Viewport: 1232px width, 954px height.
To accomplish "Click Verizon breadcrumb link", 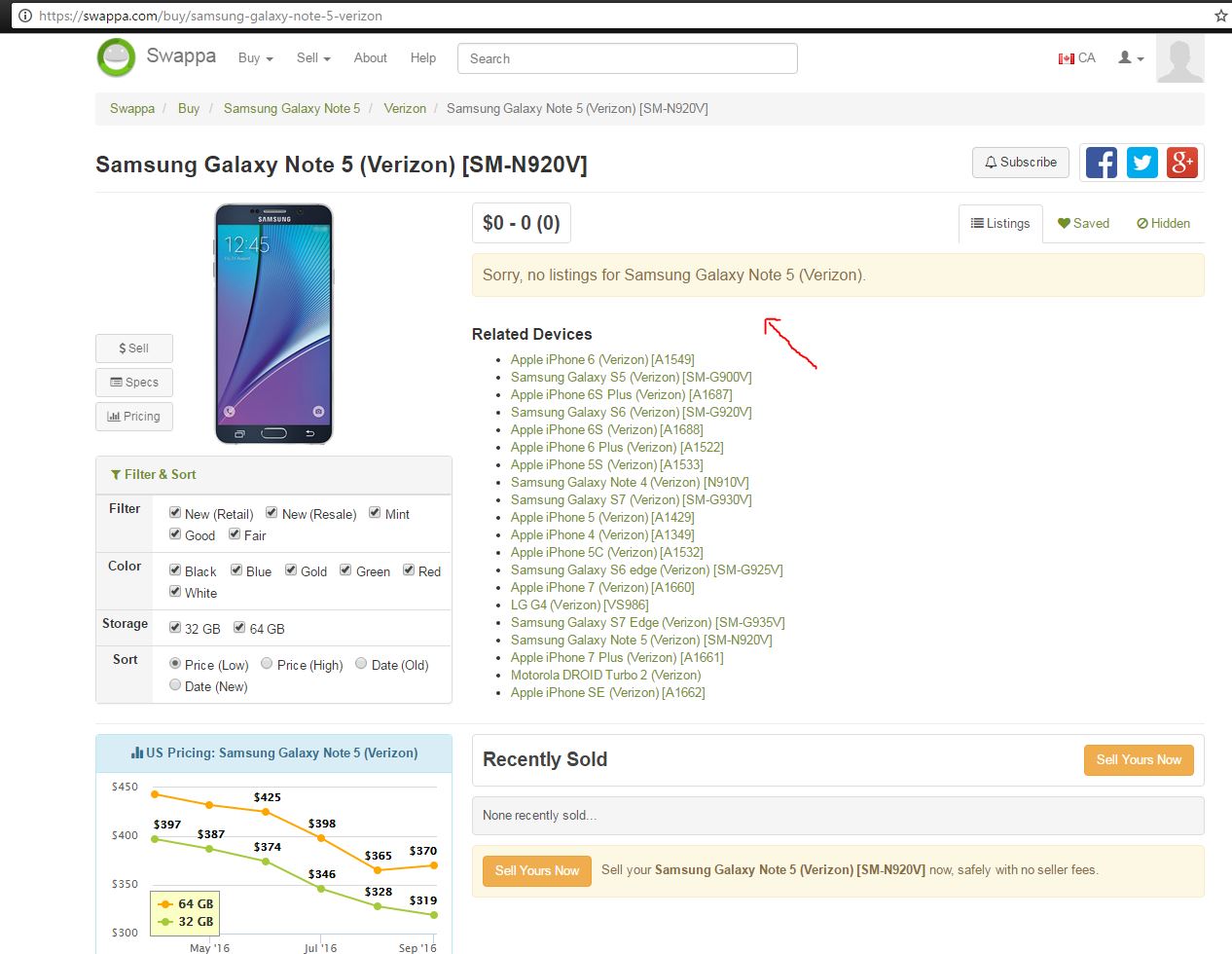I will [405, 109].
